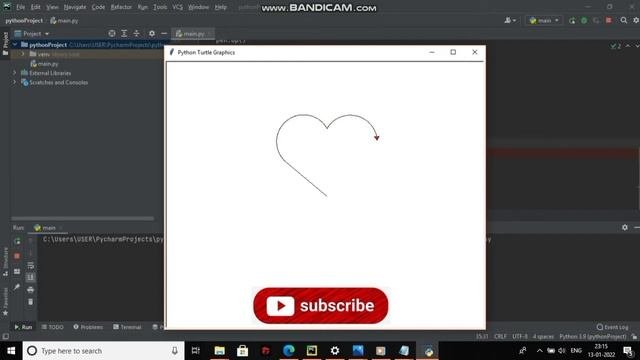The width and height of the screenshot is (640, 360).
Task: Click the Rerun icon in top toolbar
Action: (x=572, y=20)
